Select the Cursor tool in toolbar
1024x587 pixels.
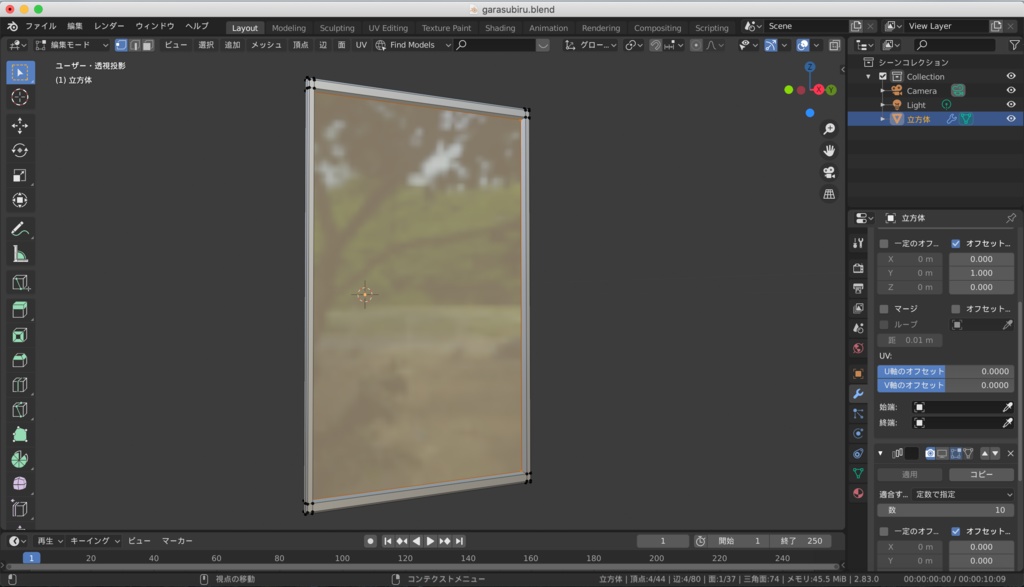point(20,97)
